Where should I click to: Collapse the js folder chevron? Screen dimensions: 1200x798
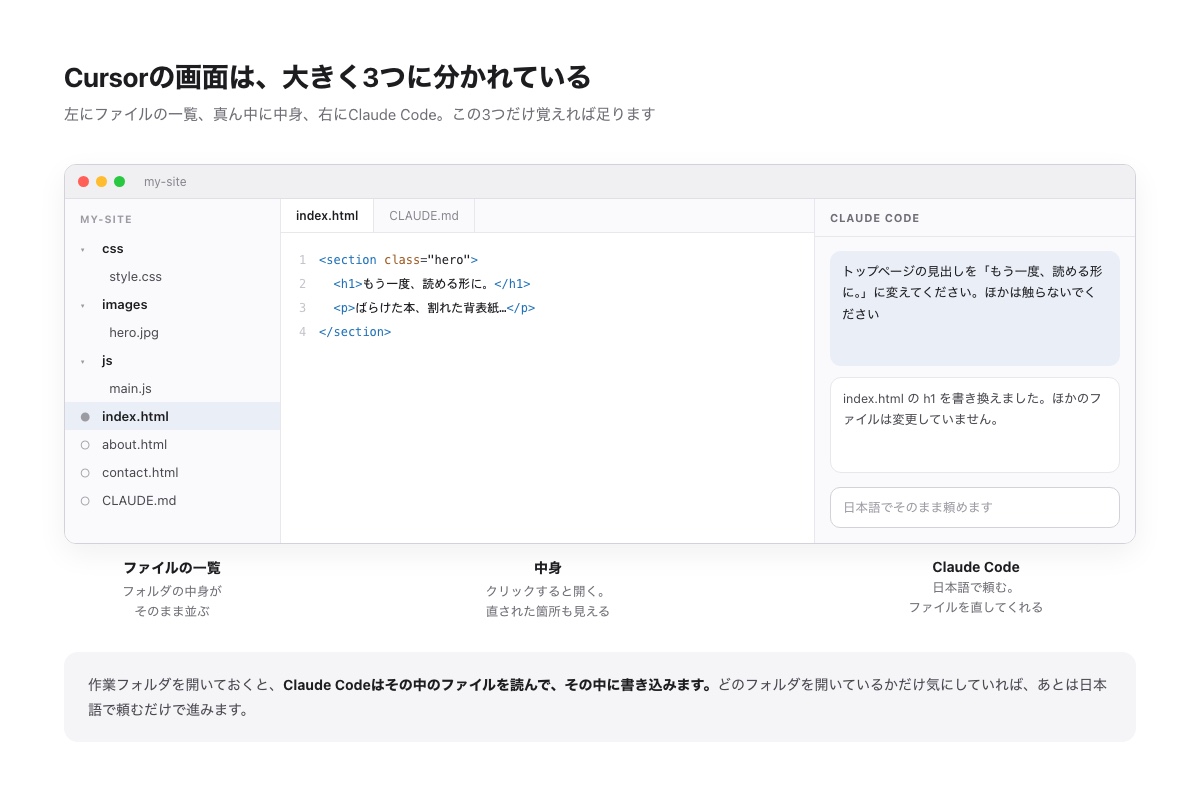click(x=83, y=361)
